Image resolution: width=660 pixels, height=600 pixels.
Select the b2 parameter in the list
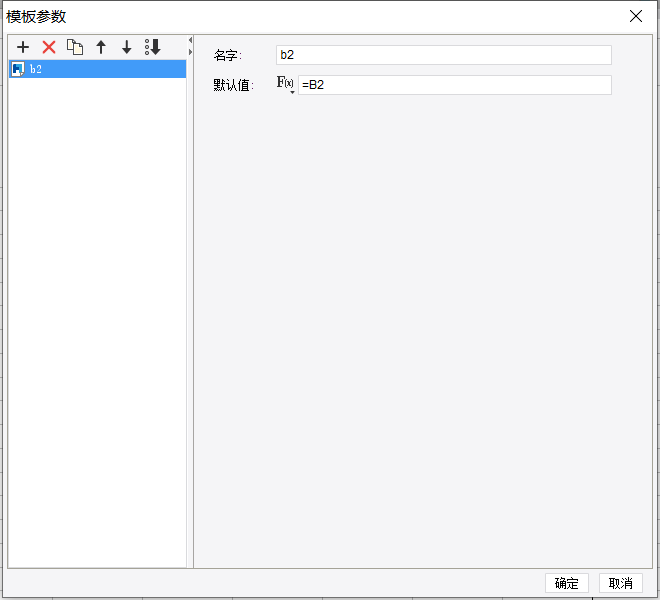pyautogui.click(x=97, y=69)
